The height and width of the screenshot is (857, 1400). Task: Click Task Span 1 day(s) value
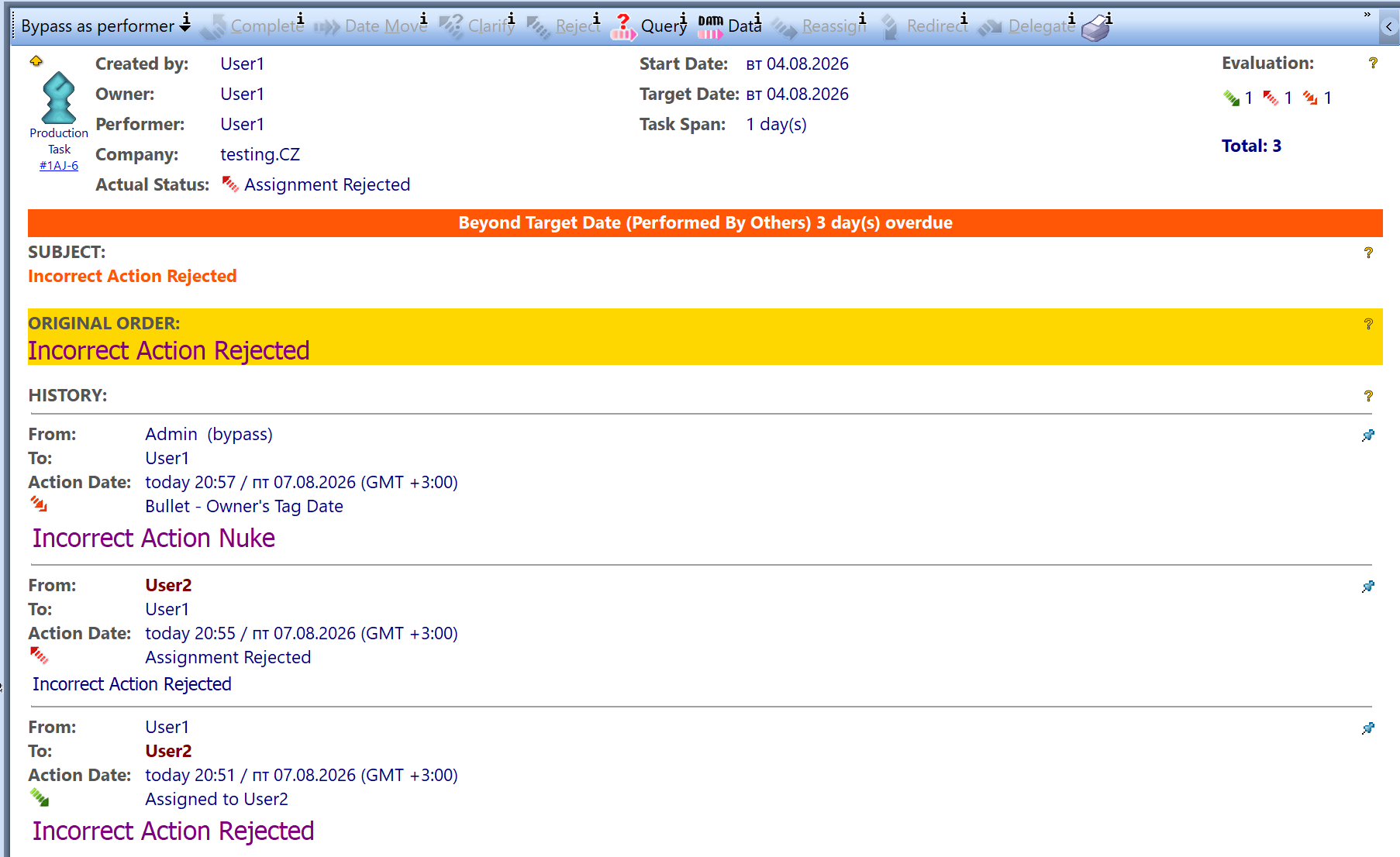[776, 124]
